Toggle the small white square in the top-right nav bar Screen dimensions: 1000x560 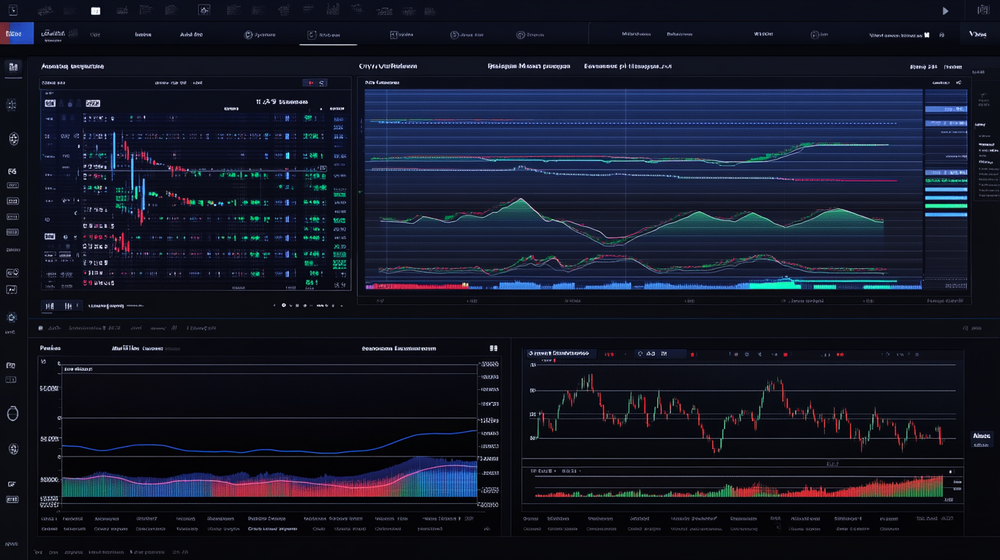[926, 34]
